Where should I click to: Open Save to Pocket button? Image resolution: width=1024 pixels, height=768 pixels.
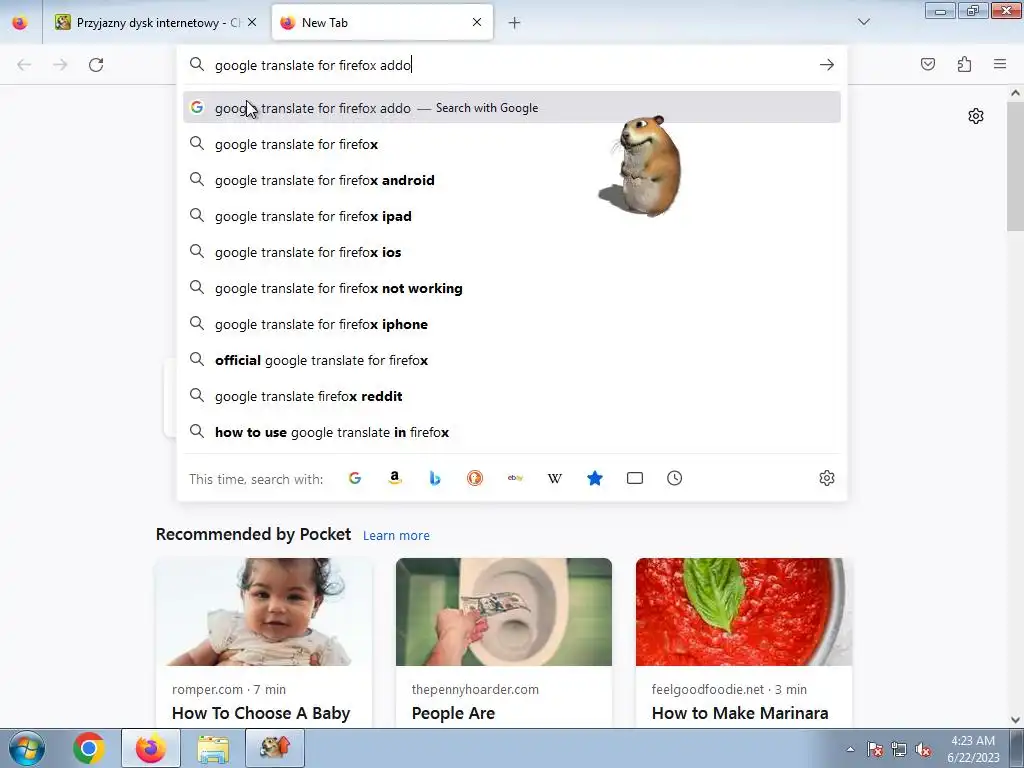(x=928, y=64)
